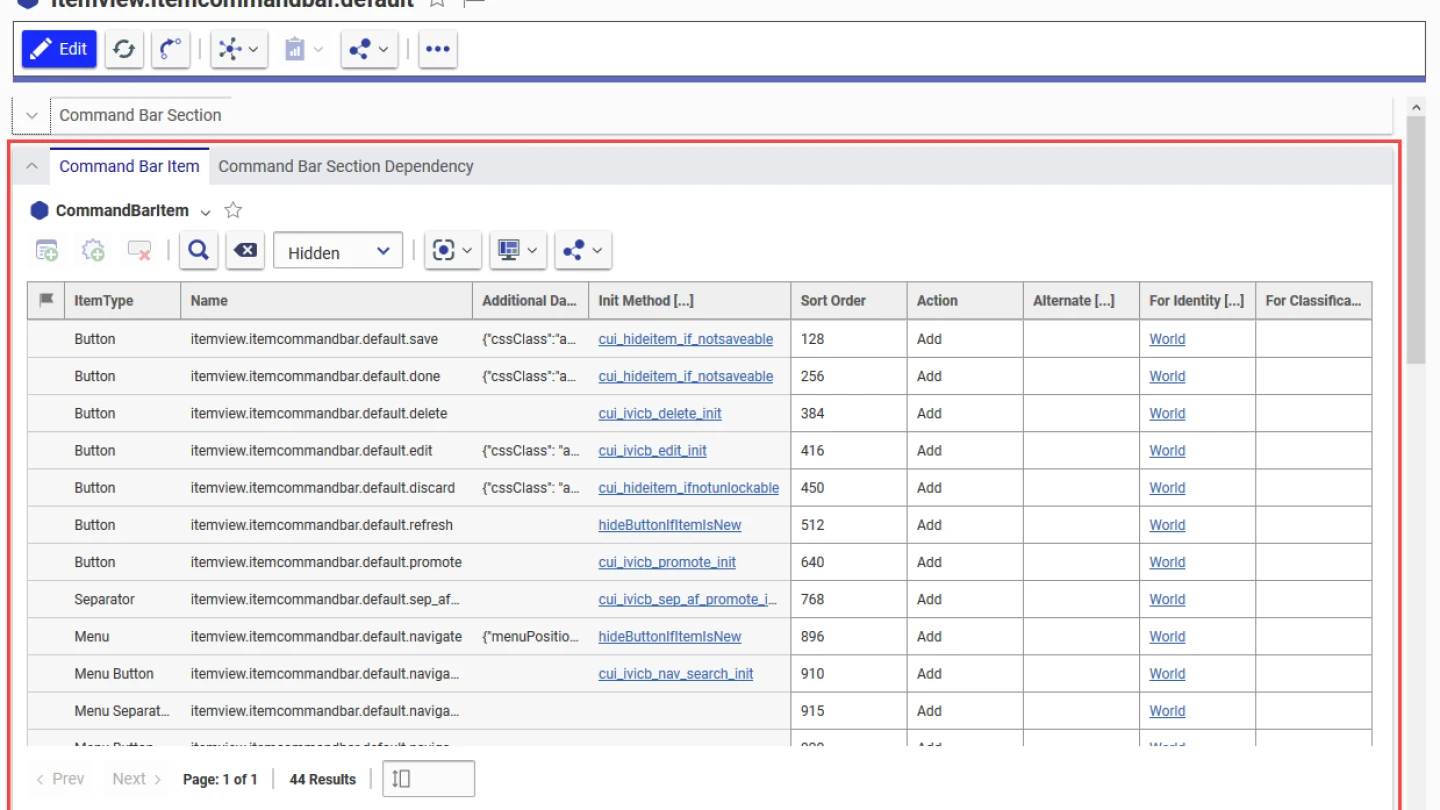This screenshot has width=1440, height=810.
Task: Click the Alternate [...] column header
Action: 1080,300
